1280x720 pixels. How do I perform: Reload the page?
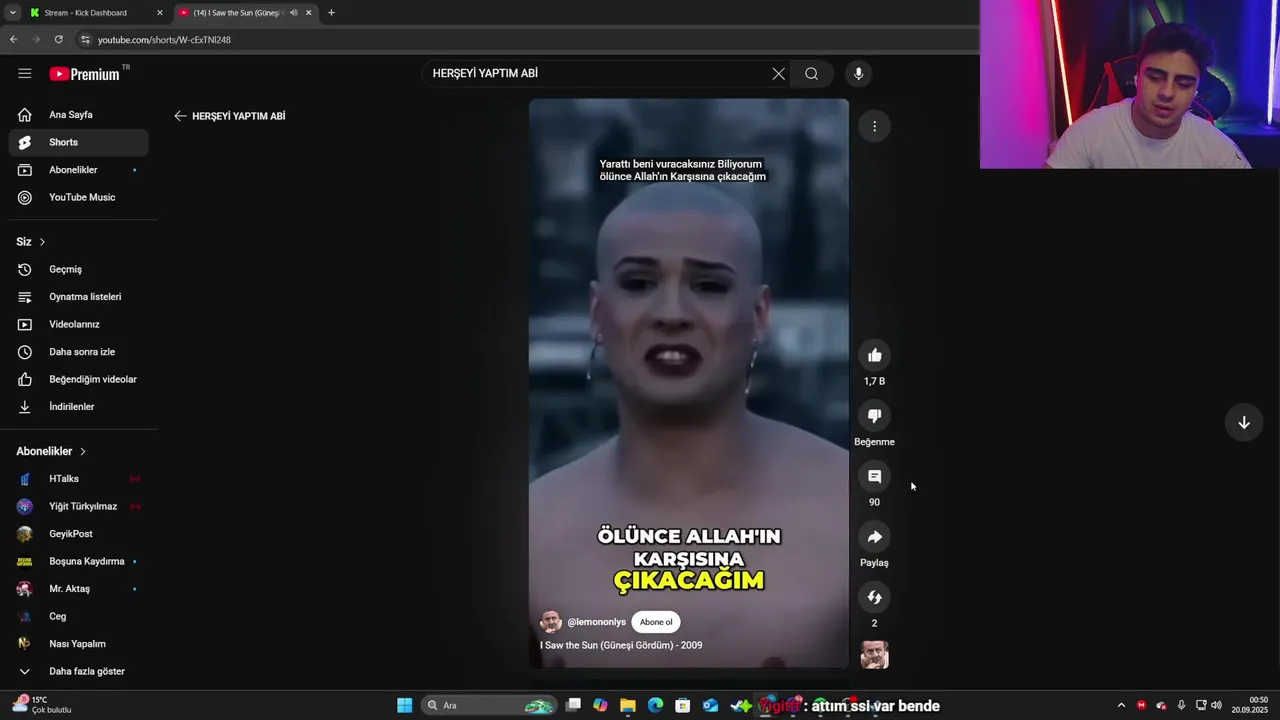point(58,39)
